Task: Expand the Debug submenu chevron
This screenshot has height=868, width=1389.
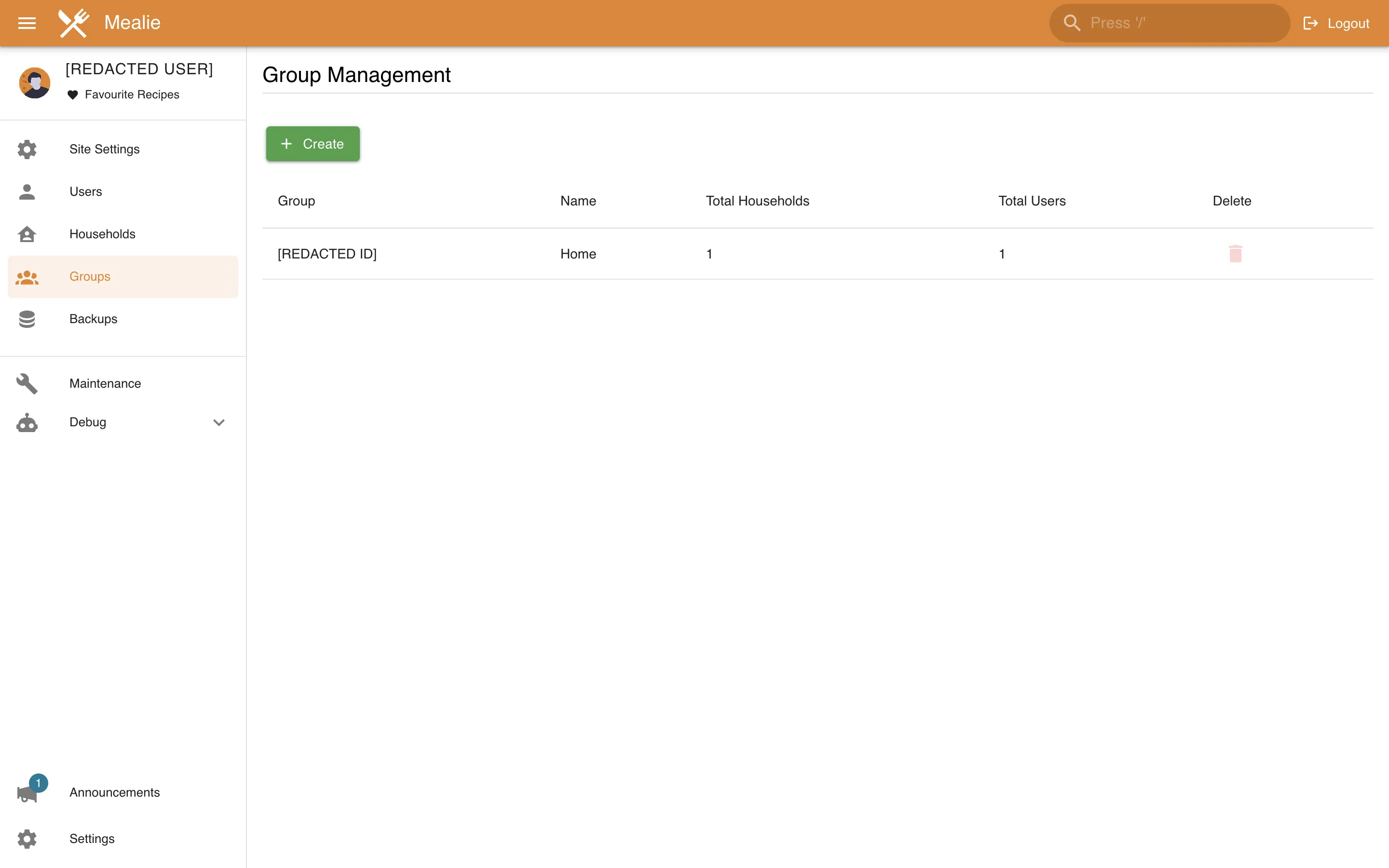Action: [x=218, y=422]
